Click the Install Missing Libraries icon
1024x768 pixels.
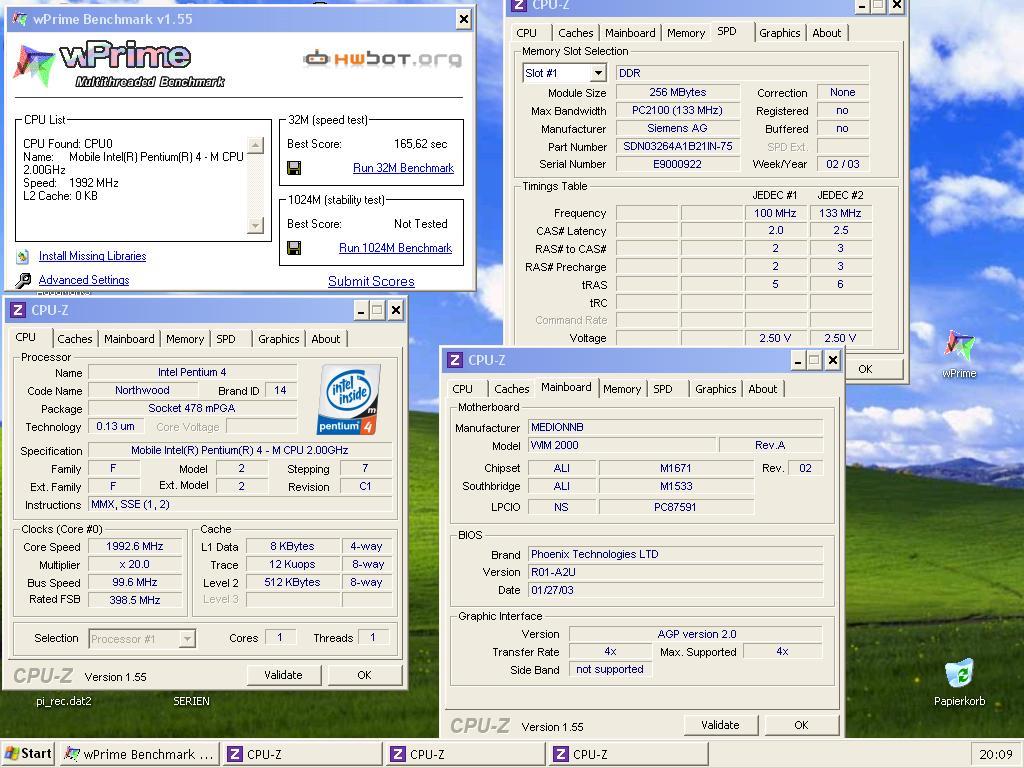(23, 256)
